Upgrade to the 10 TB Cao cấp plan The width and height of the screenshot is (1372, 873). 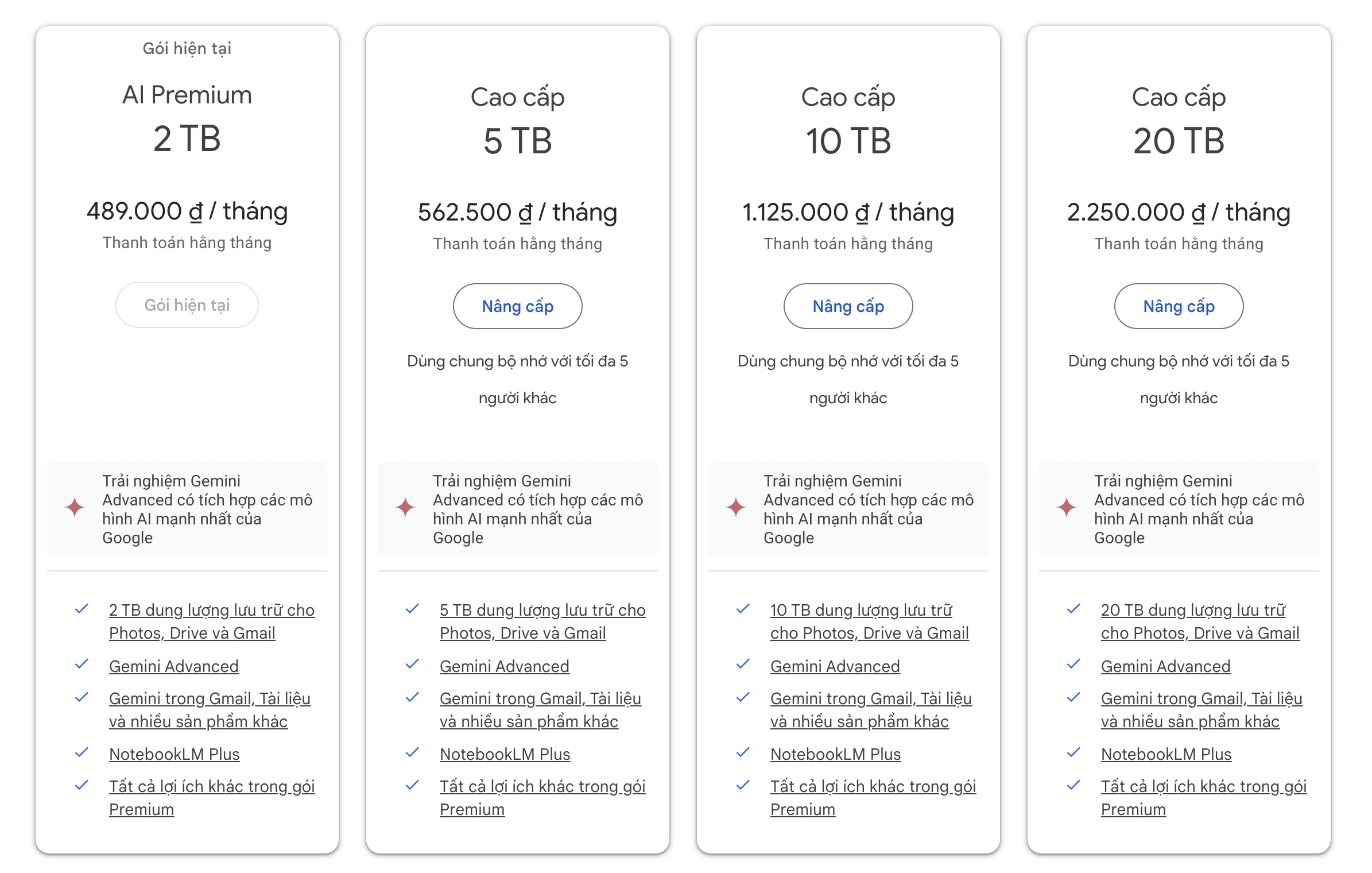[x=848, y=306]
